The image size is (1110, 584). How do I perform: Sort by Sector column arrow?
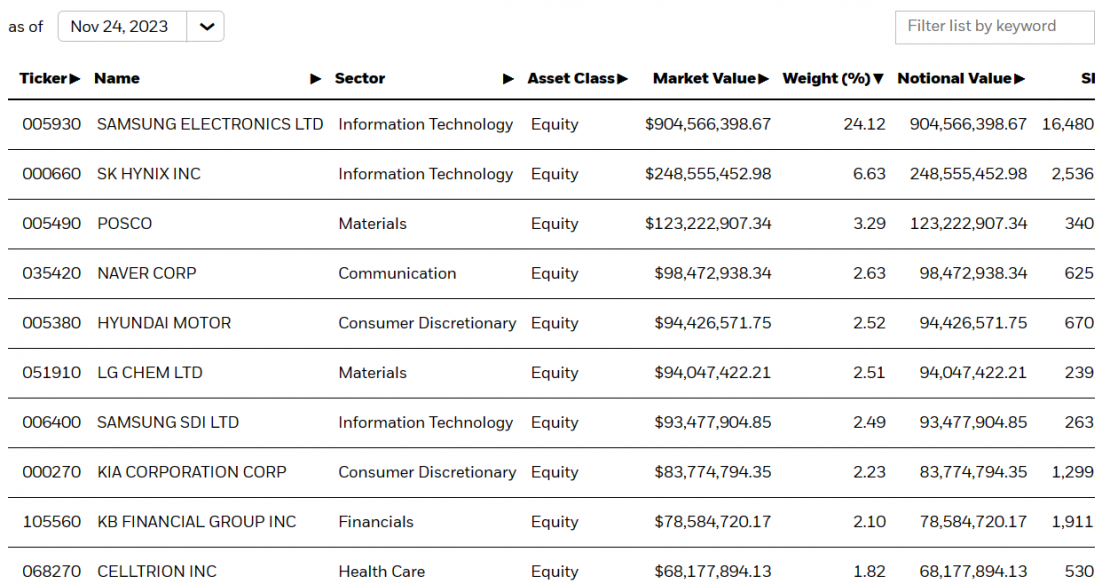508,78
